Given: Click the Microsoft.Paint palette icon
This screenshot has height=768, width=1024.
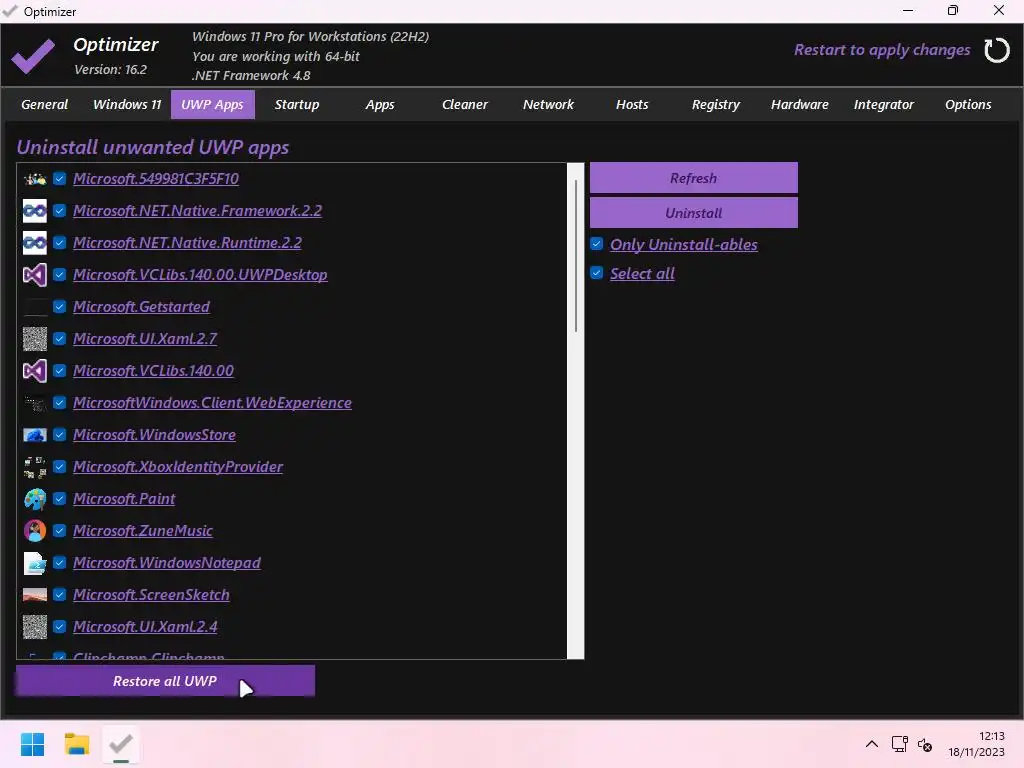Looking at the screenshot, I should (35, 499).
